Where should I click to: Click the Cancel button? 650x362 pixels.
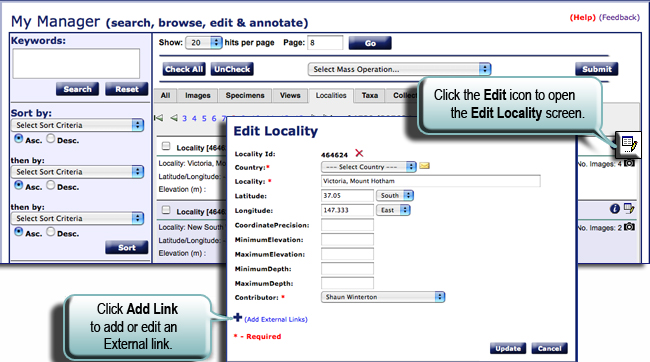(x=550, y=348)
